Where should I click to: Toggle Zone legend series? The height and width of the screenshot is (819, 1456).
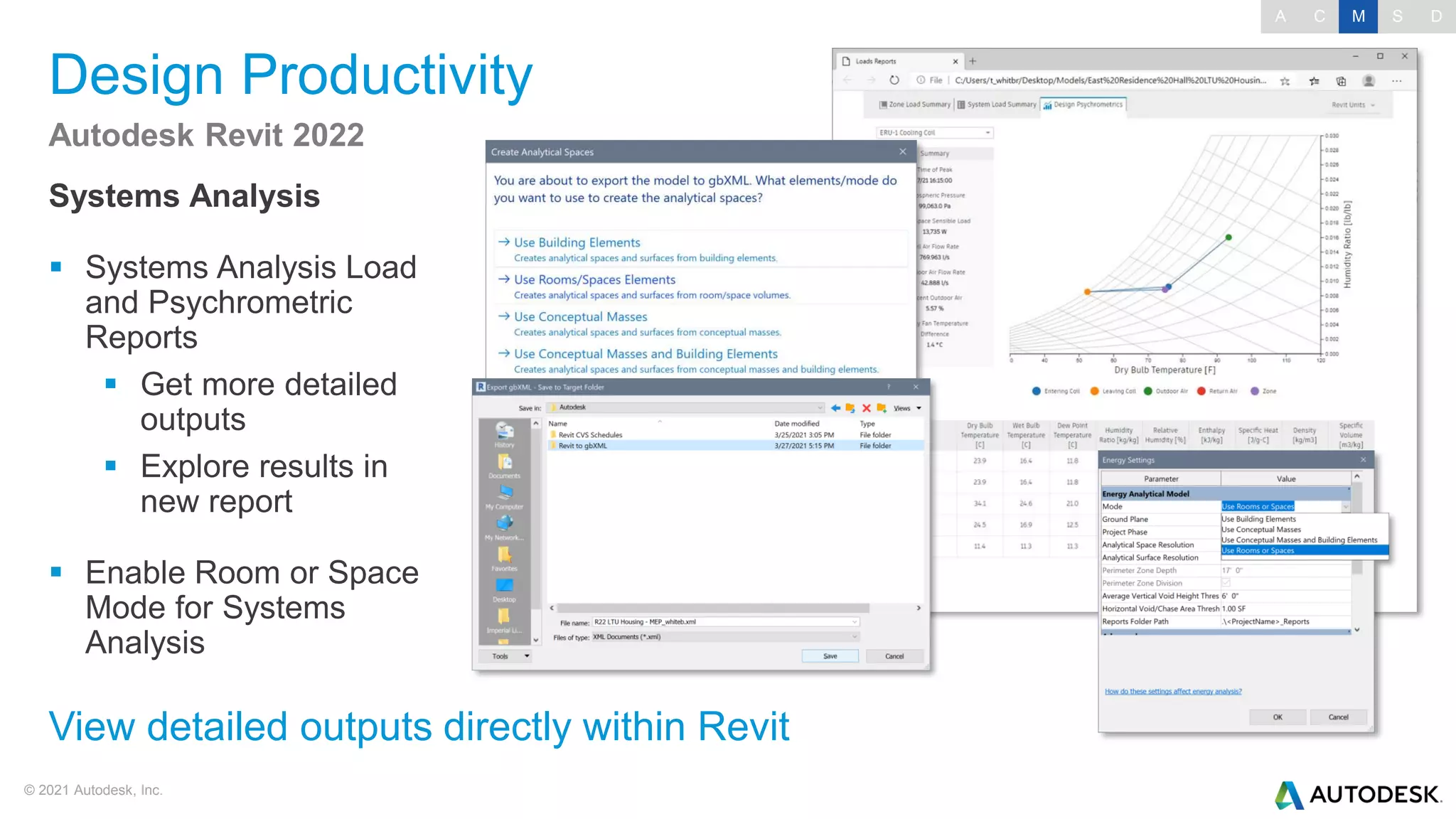pyautogui.click(x=1263, y=391)
